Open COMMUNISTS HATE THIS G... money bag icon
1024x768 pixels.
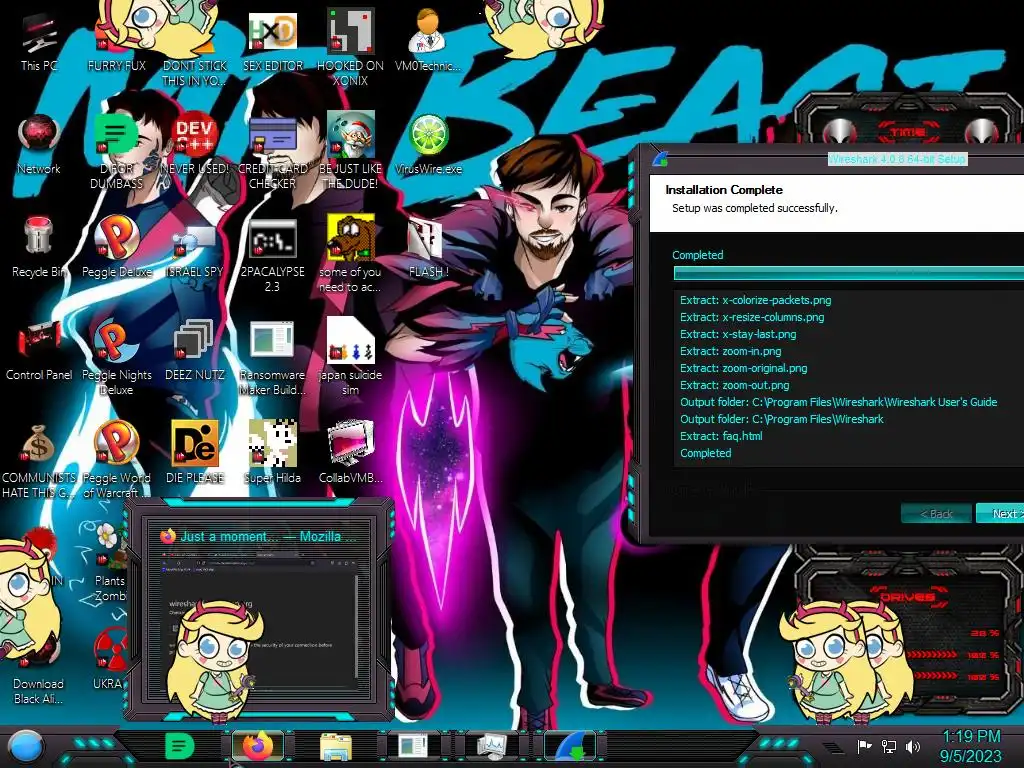[39, 461]
